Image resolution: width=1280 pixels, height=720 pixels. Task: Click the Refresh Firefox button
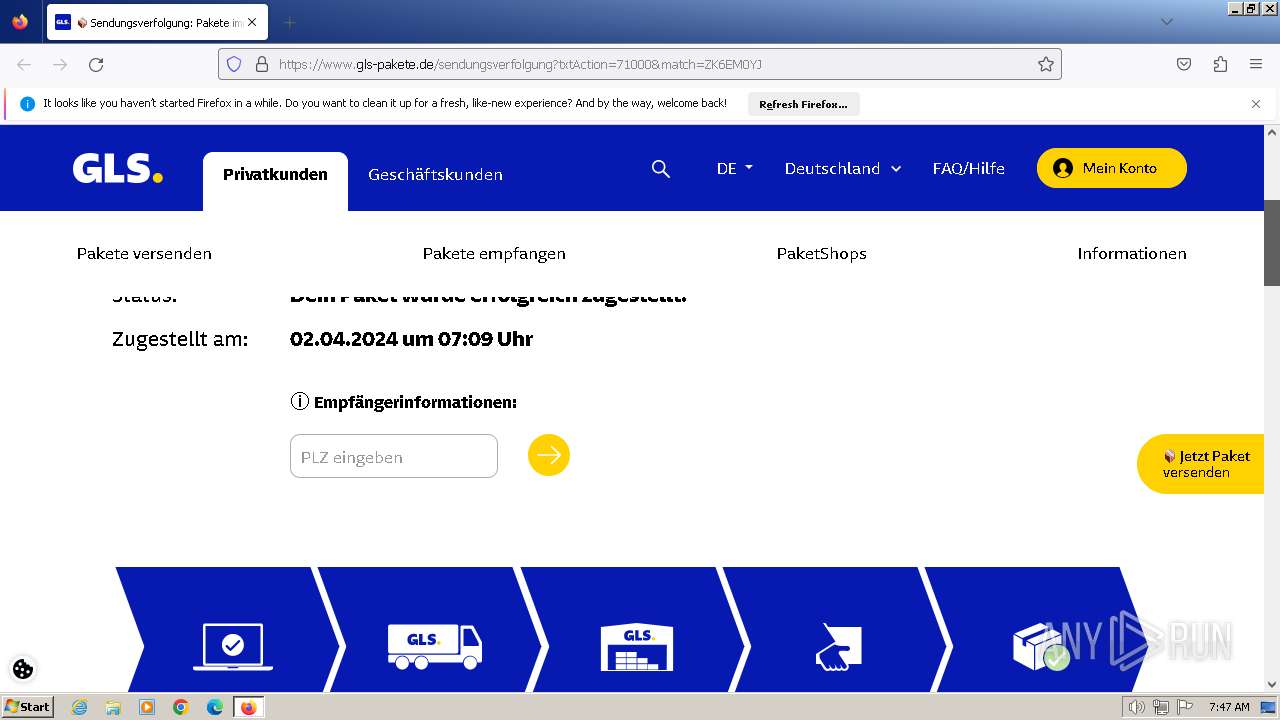pyautogui.click(x=803, y=104)
